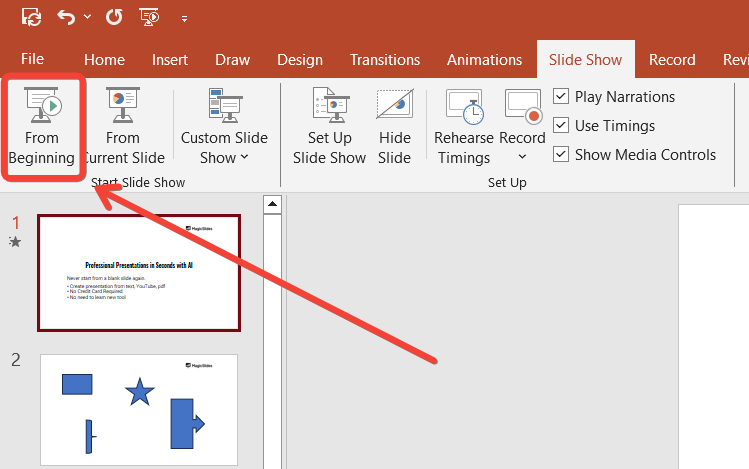Screen dimensions: 749x469
Task: Open Set Up Slide Show dialog
Action: 329,127
